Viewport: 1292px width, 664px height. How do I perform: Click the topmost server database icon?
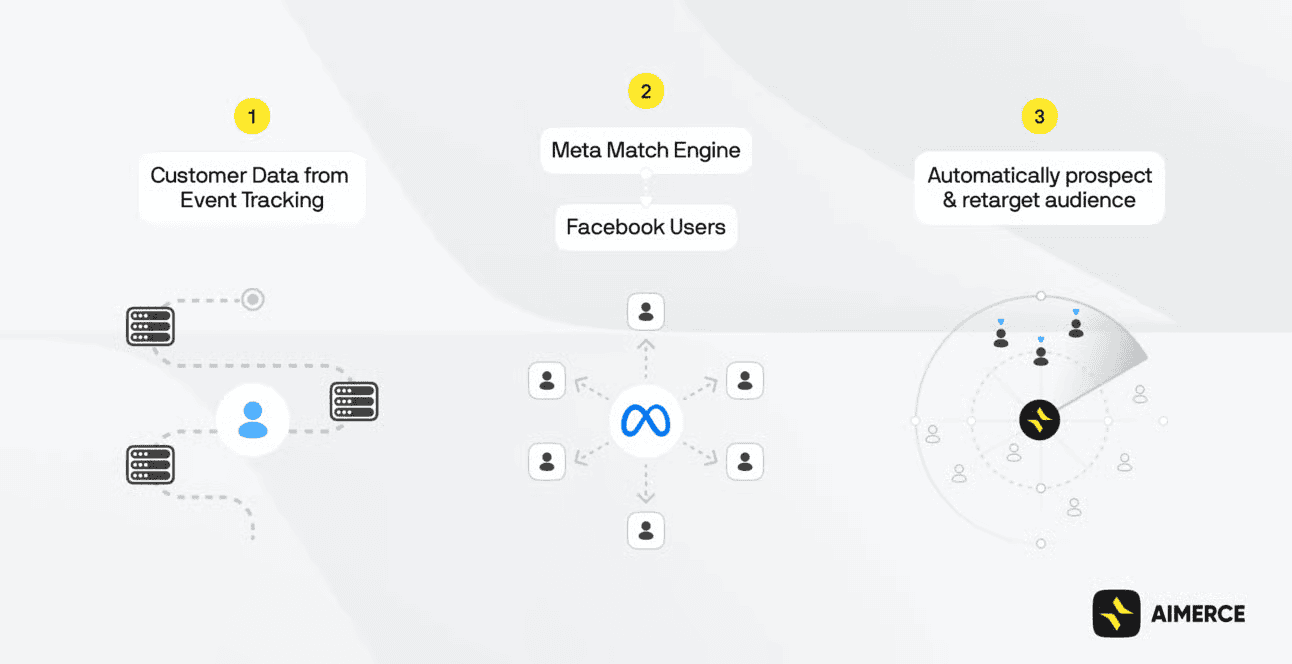pyautogui.click(x=151, y=326)
